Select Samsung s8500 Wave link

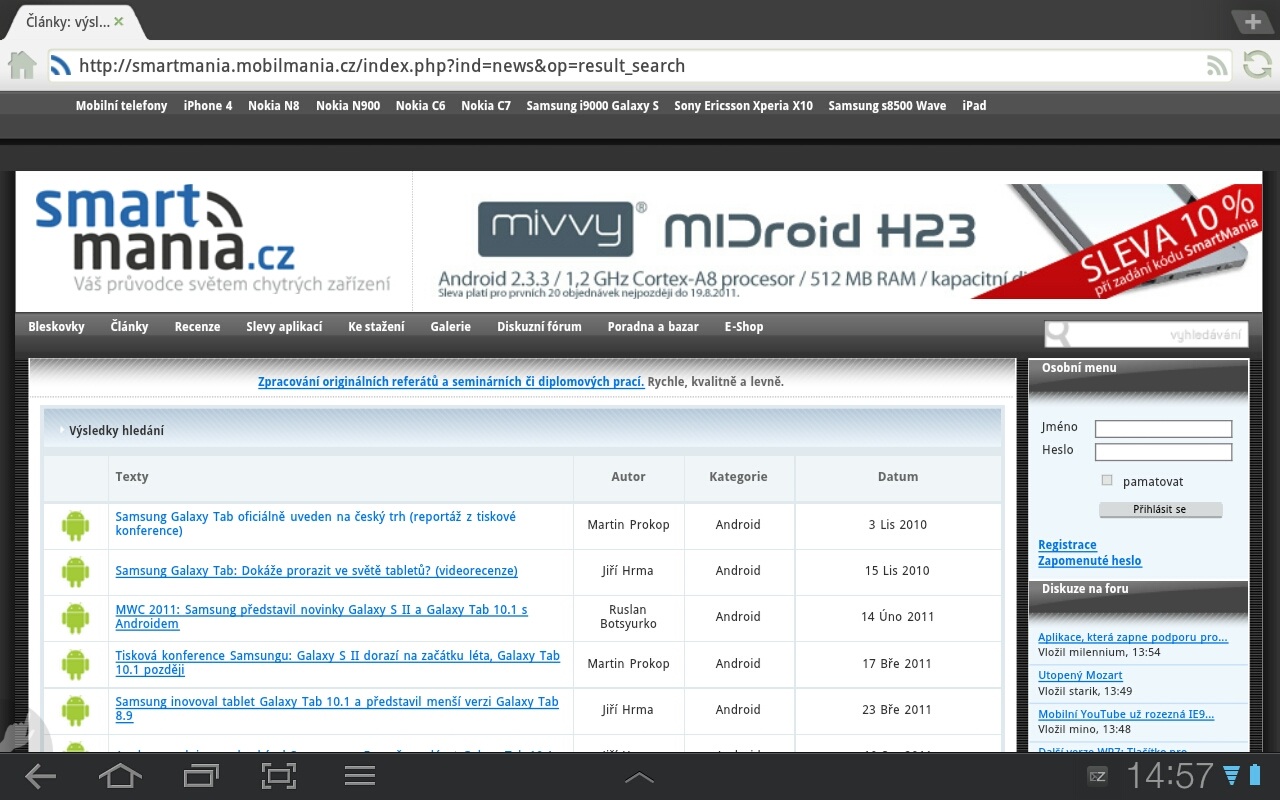coord(887,106)
